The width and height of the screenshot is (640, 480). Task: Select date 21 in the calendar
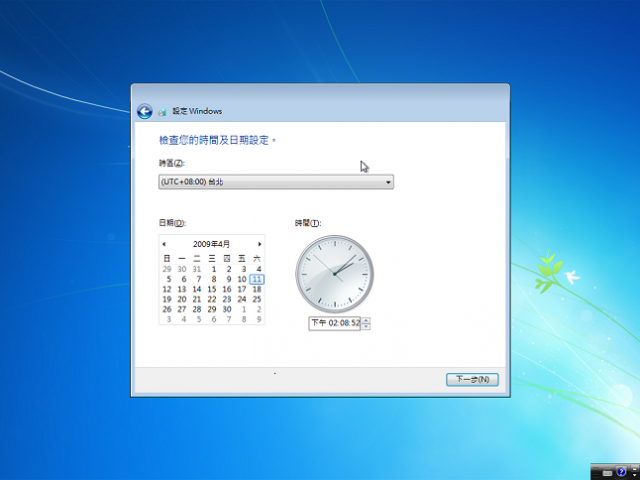pos(197,299)
